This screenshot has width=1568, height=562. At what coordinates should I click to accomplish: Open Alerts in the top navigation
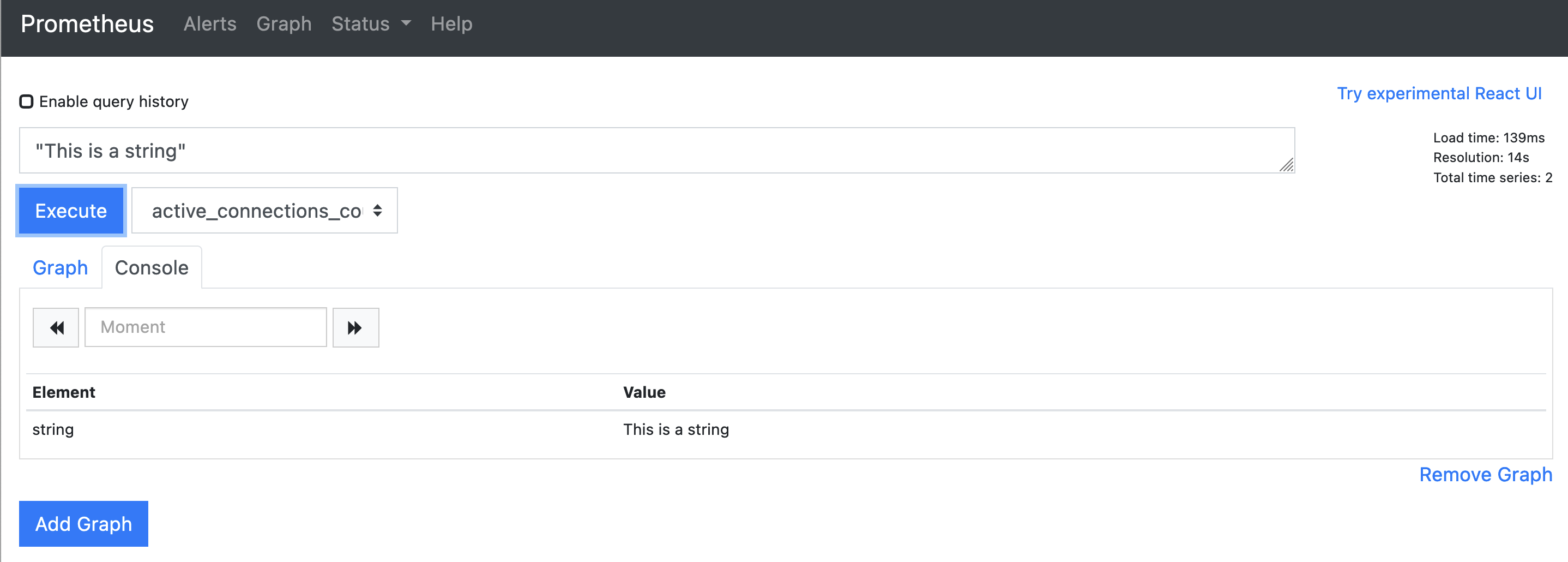point(210,24)
